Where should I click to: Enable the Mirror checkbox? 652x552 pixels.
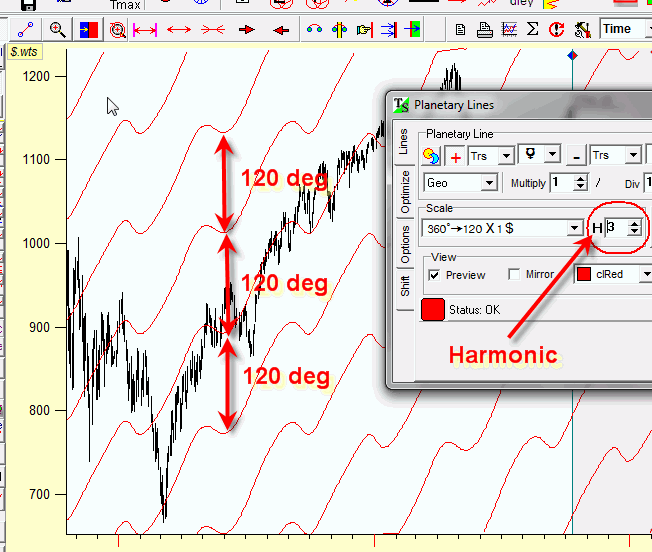(514, 275)
